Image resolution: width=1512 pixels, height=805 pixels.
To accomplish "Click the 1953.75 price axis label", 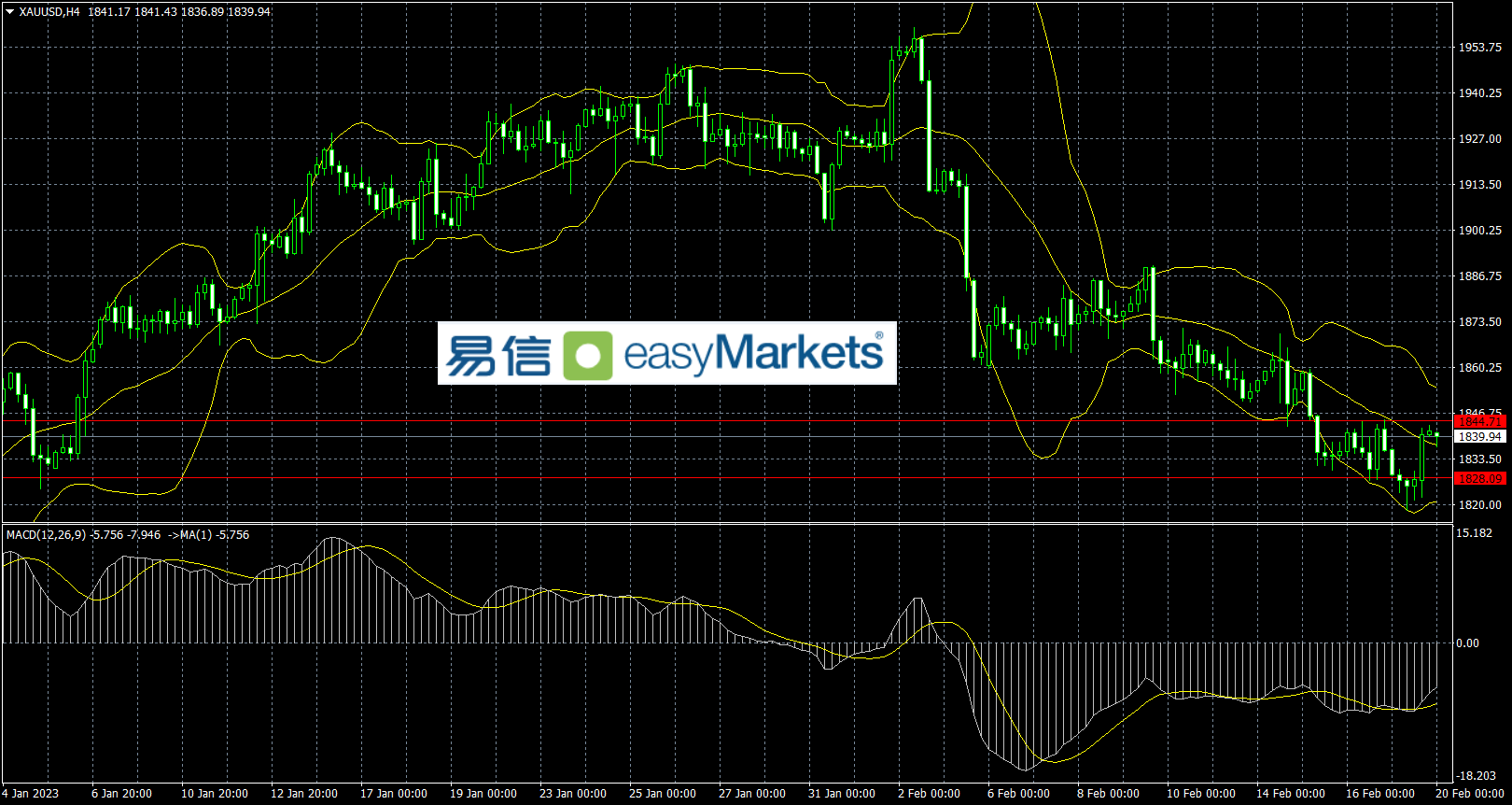I will (x=1480, y=48).
